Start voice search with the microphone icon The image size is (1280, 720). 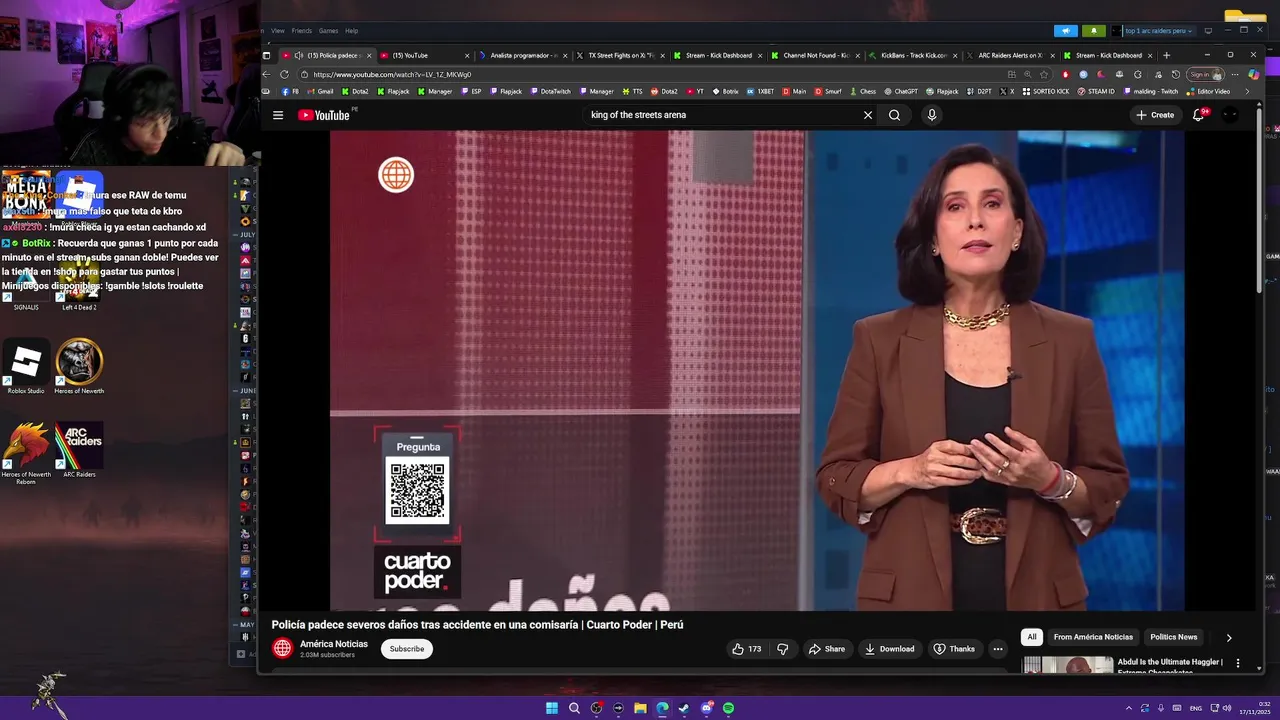point(932,115)
